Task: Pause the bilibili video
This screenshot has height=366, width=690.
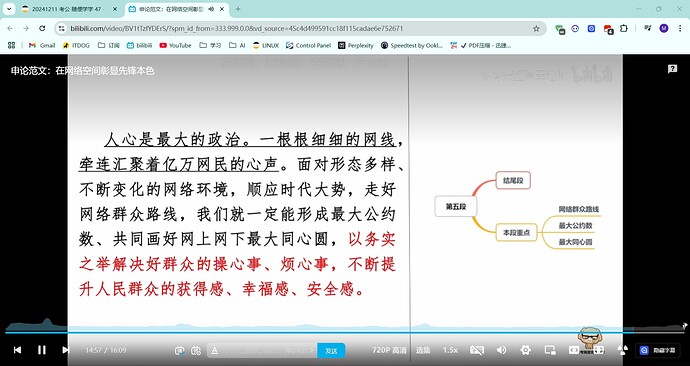Action: tap(41, 350)
